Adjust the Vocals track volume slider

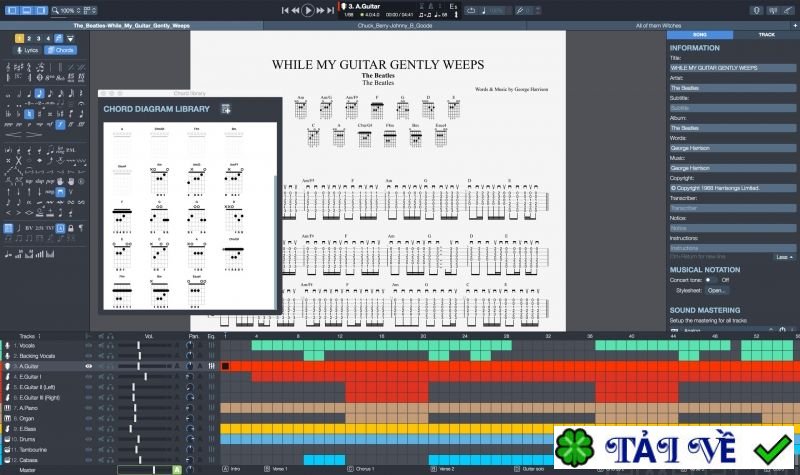[x=145, y=345]
